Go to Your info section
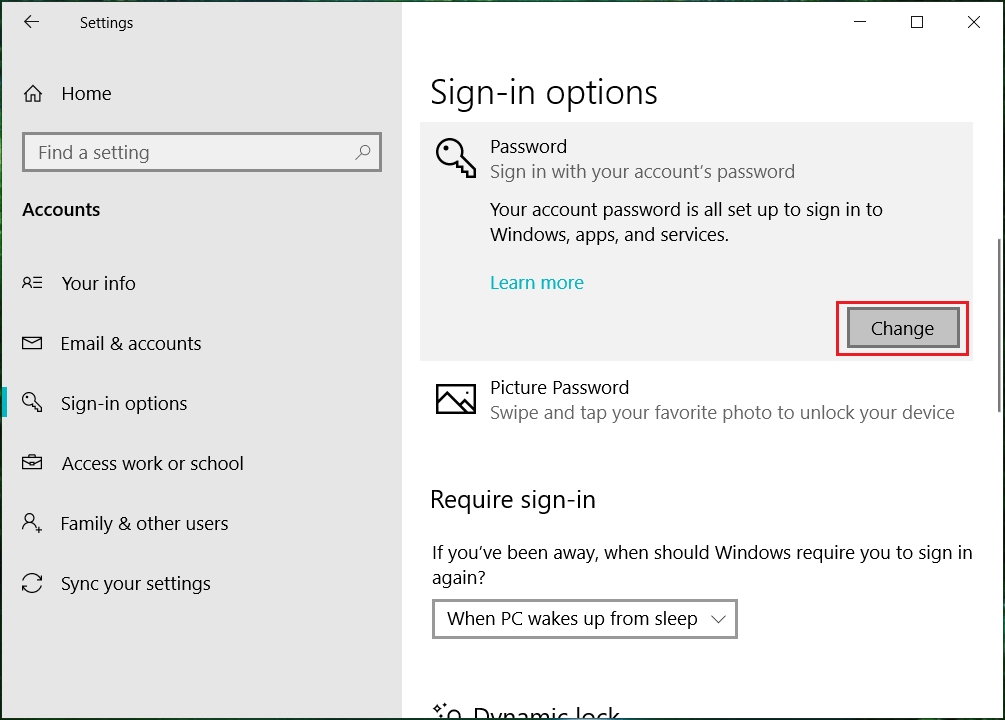 click(x=98, y=283)
